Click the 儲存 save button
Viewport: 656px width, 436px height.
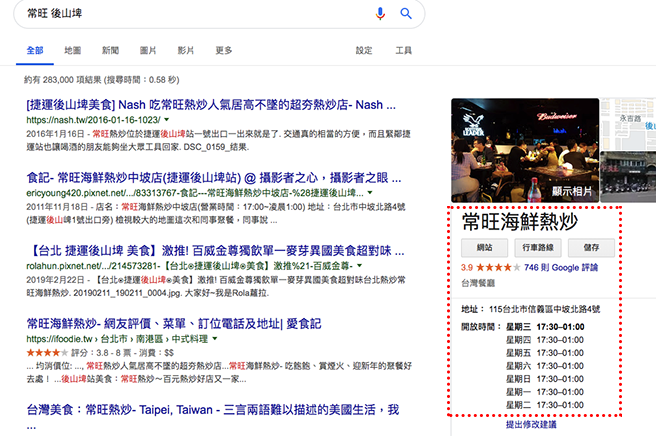[x=591, y=246]
